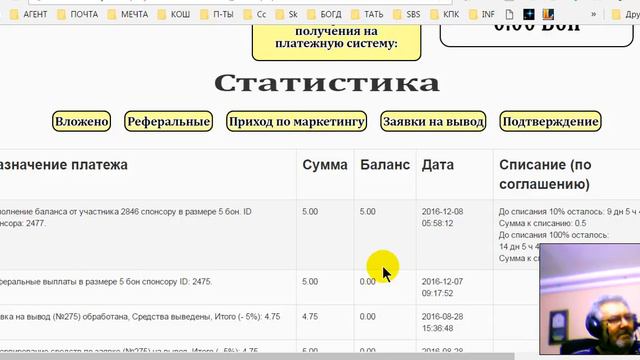This screenshot has height=360, width=640.
Task: Open the Cc bookmark folder
Action: click(x=255, y=14)
